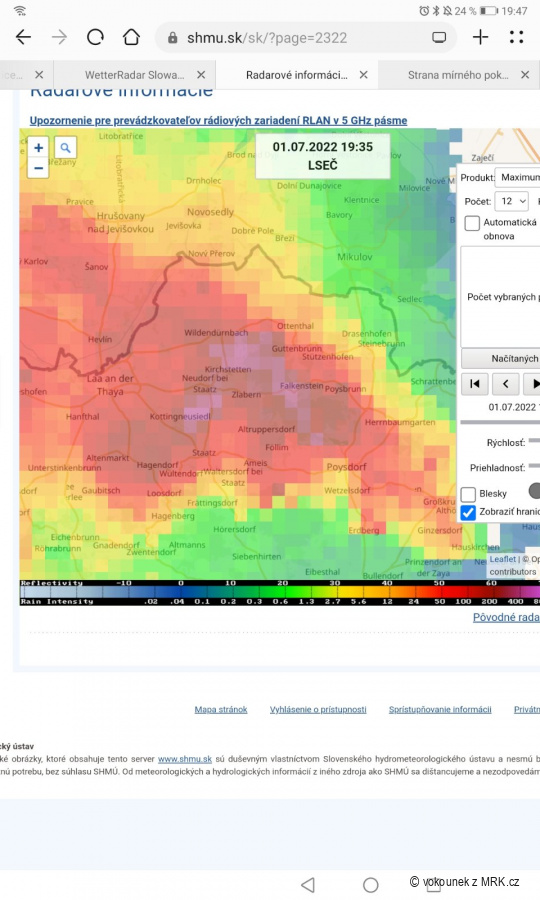Go back using the browser back arrow
Viewport: 540px width, 900px height.
[x=23, y=38]
